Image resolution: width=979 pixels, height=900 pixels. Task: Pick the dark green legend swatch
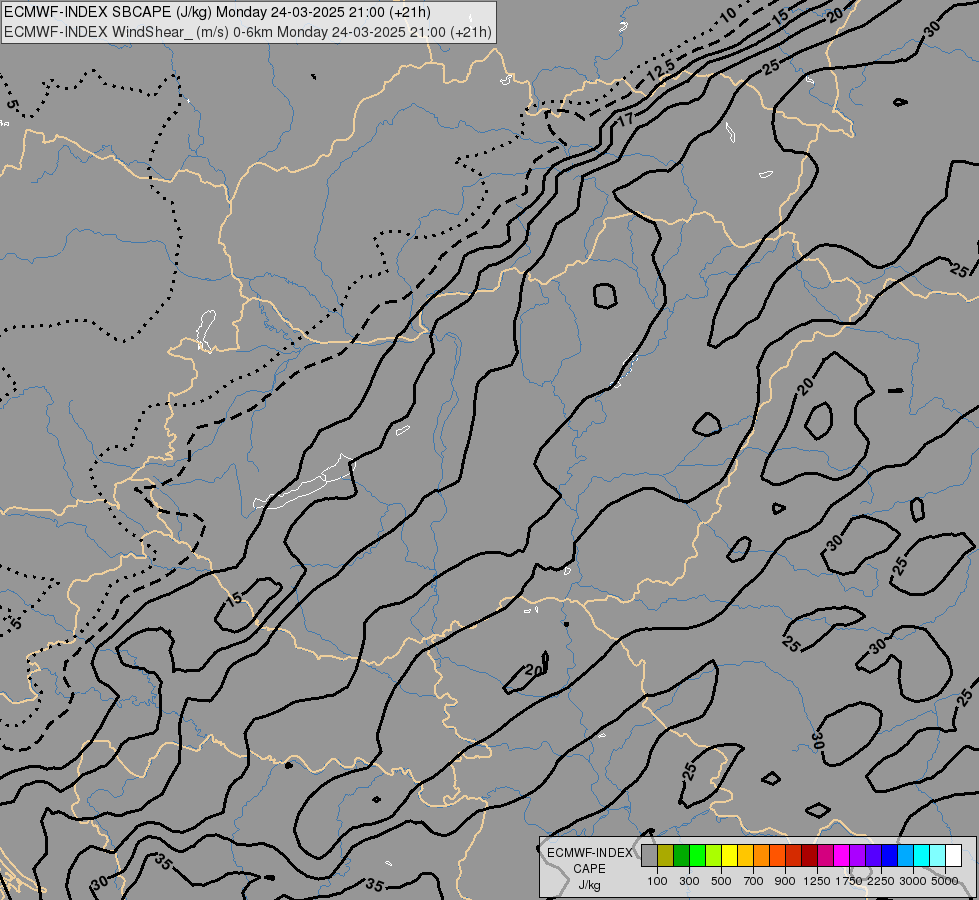coord(681,855)
